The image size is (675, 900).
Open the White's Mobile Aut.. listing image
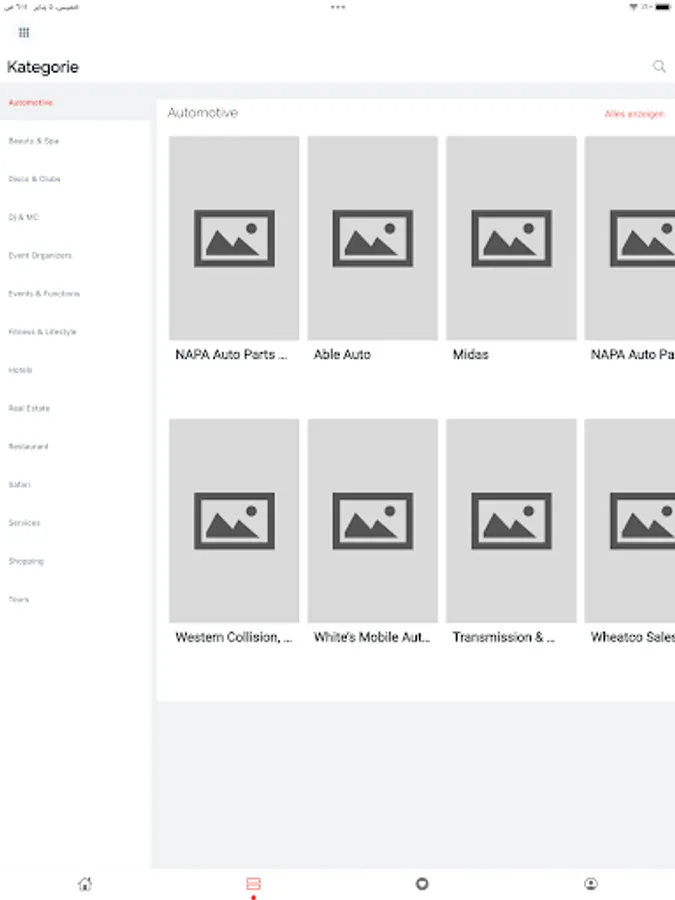373,521
